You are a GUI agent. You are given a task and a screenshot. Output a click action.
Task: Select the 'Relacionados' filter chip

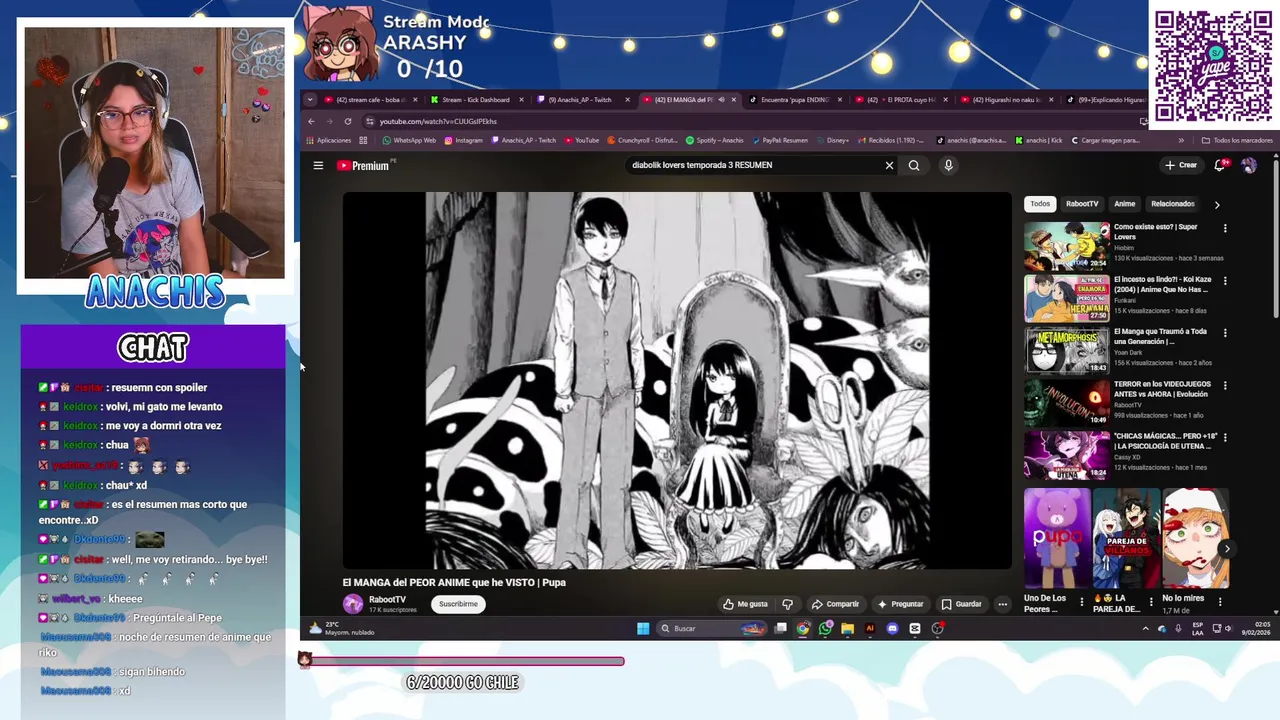1172,204
